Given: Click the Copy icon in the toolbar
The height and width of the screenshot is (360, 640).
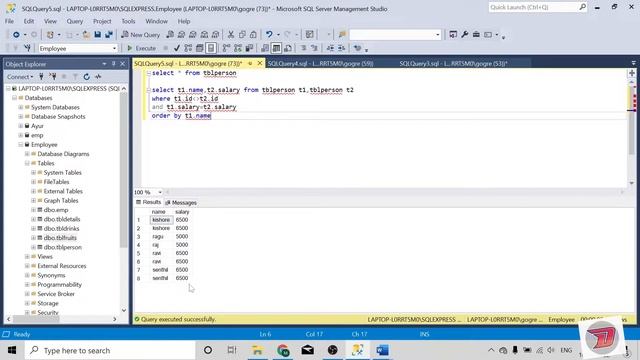Looking at the screenshot, I should 242,35.
